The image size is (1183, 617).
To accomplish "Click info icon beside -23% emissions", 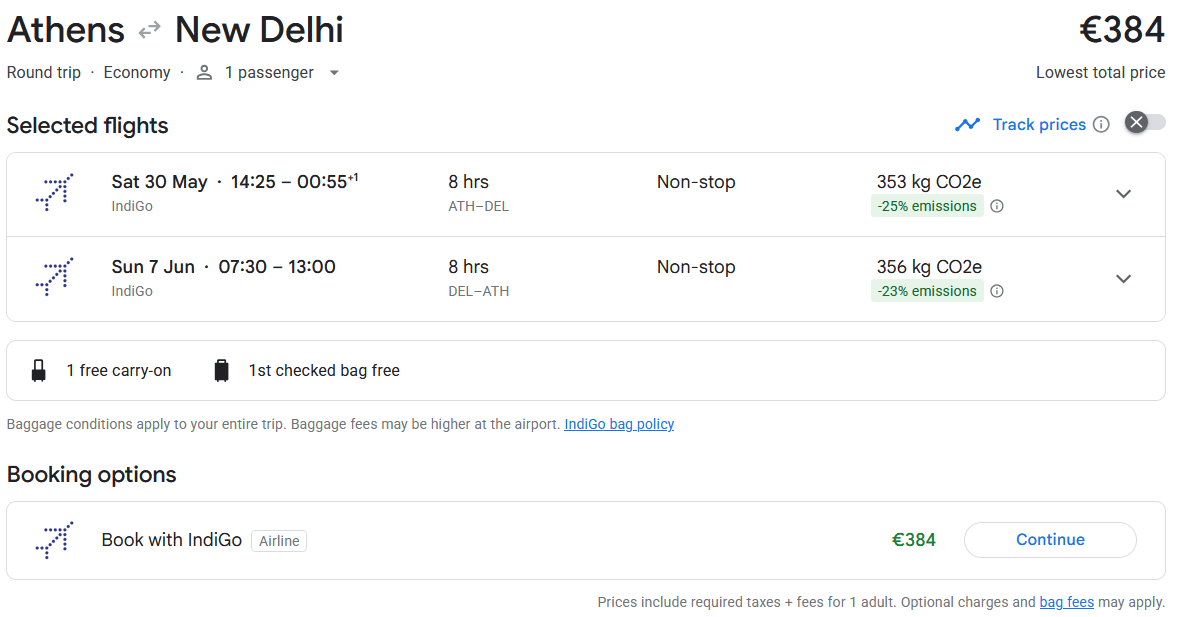I will coord(997,292).
